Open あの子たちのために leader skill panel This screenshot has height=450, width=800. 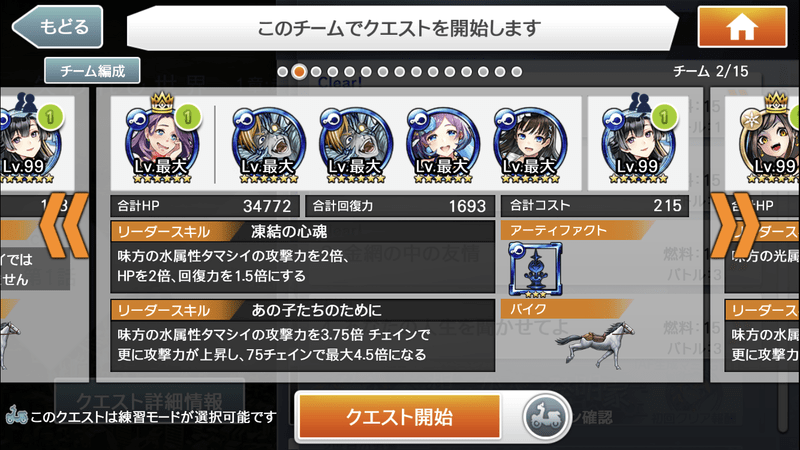(x=303, y=335)
